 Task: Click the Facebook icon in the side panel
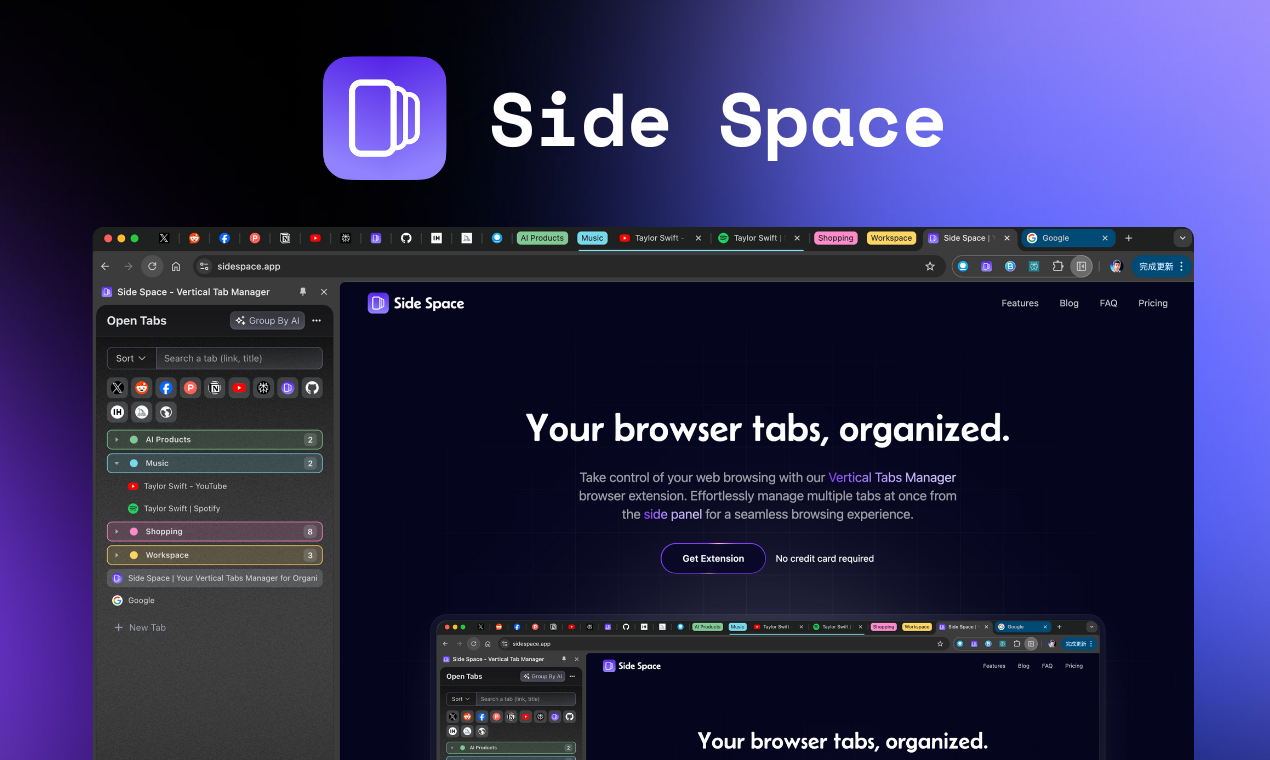(166, 387)
